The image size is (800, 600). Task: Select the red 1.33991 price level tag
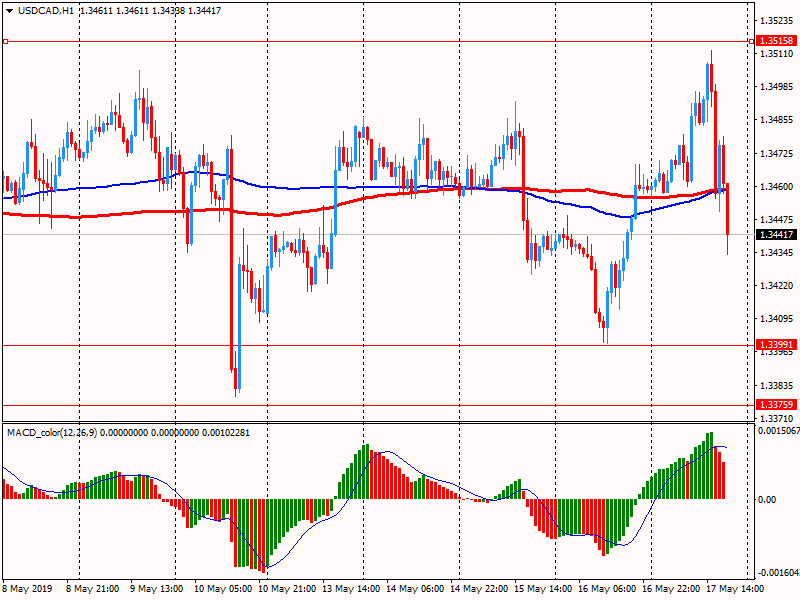click(x=776, y=345)
